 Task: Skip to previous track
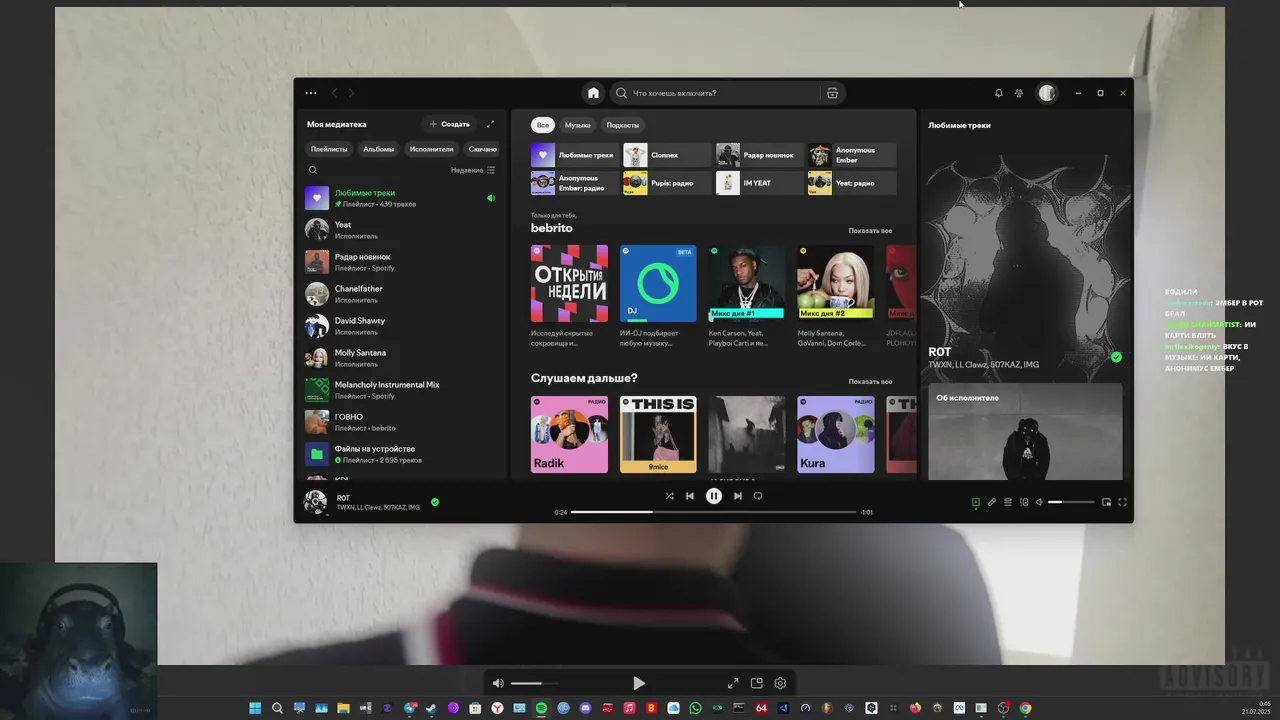tap(690, 496)
